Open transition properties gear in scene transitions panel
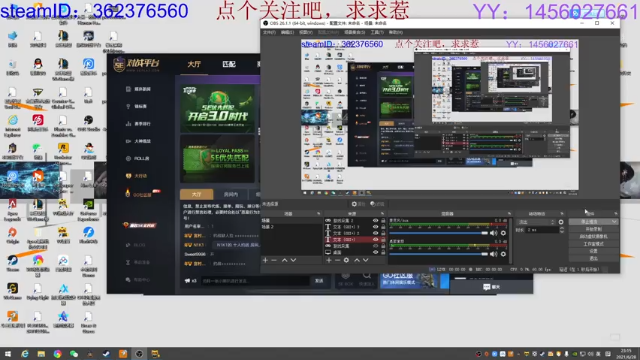Viewport: 640px width, 360px height. (561, 222)
